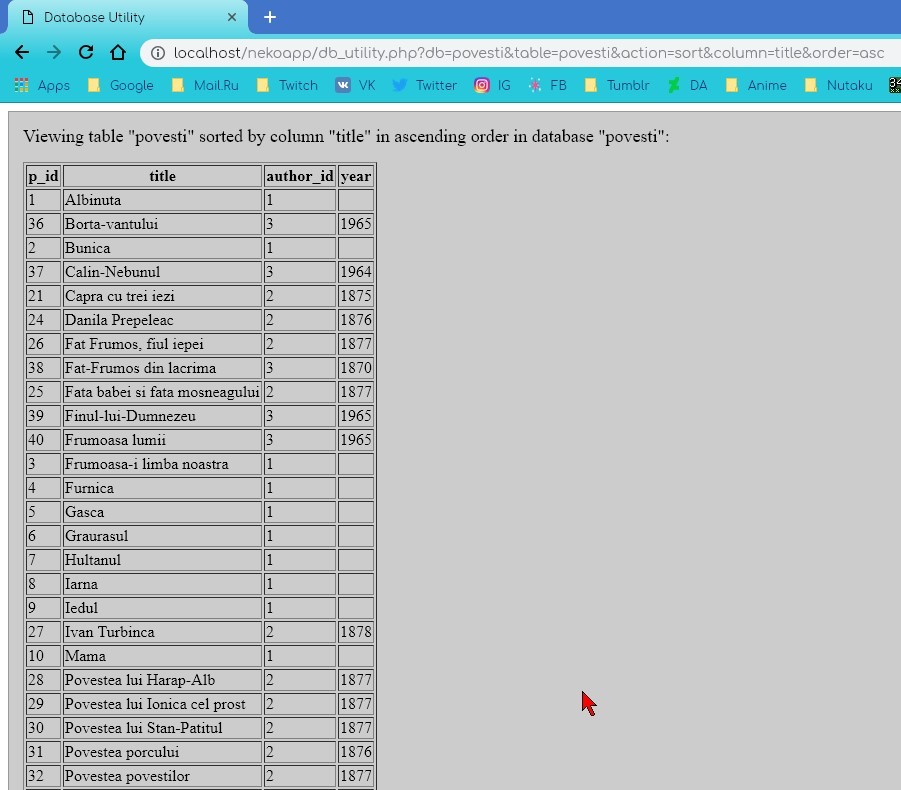Image resolution: width=901 pixels, height=790 pixels.
Task: Go back using the browser back arrow
Action: [22, 52]
